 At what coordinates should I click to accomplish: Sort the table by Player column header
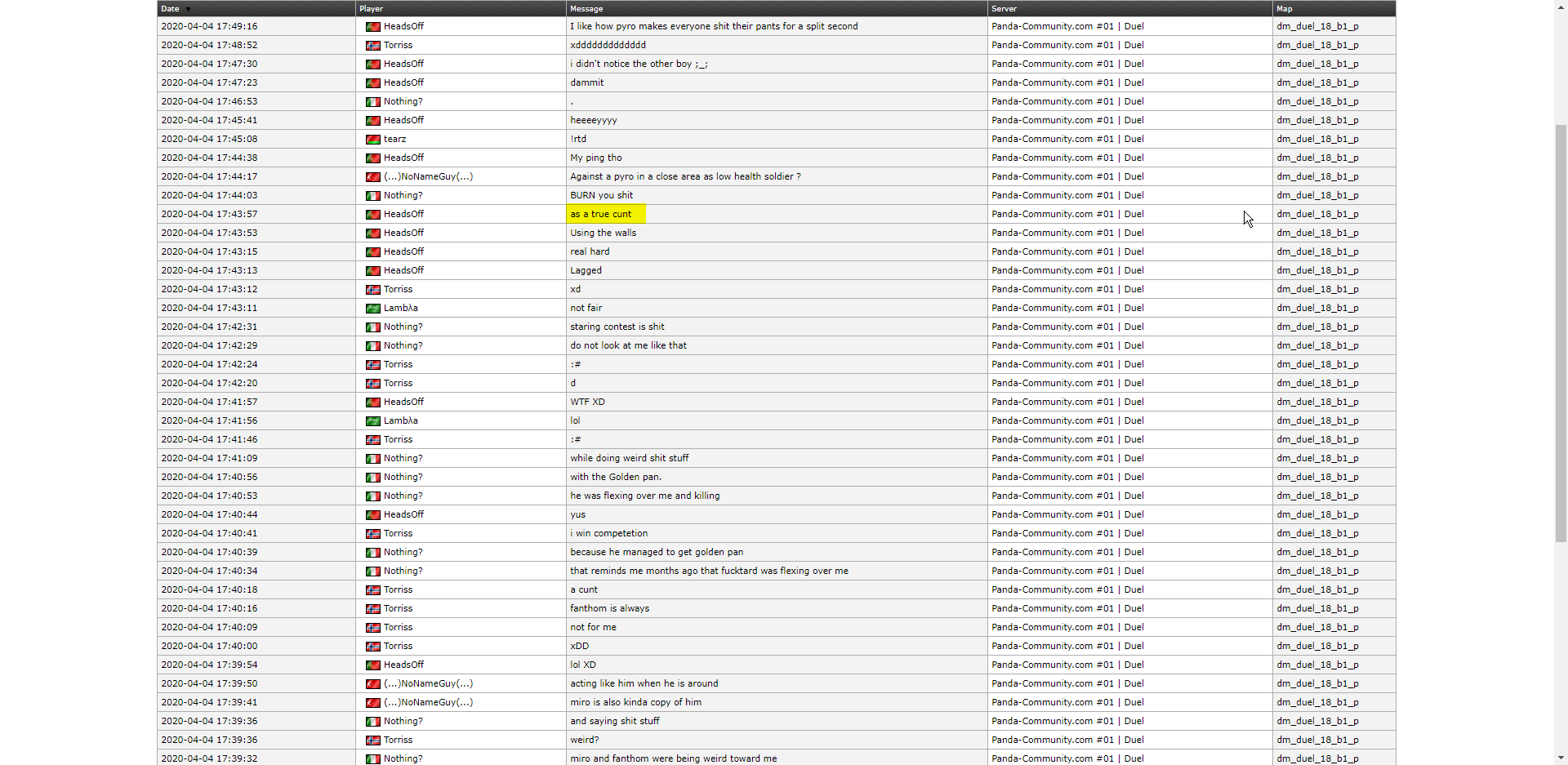click(371, 9)
